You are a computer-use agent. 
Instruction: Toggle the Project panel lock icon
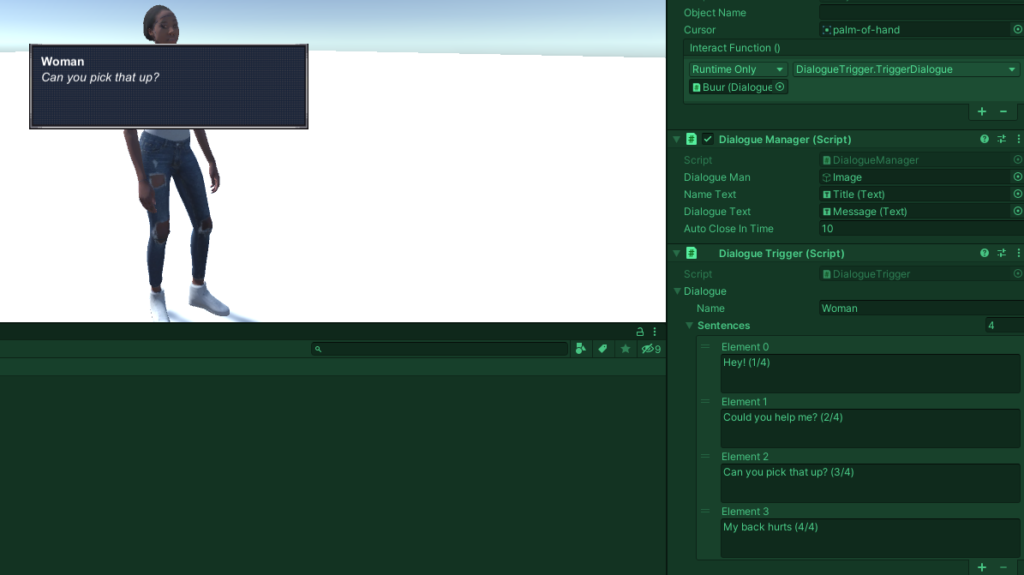[x=640, y=331]
